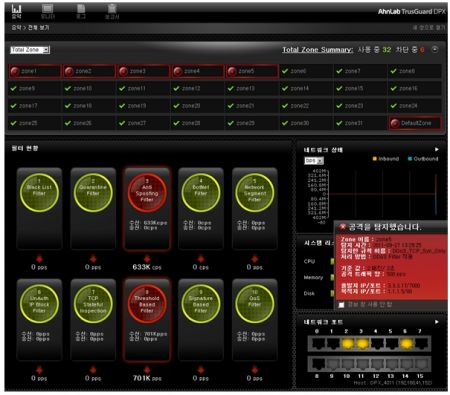Click the red Threshold Based Filter circle
This screenshot has width=450, height=395.
click(x=147, y=304)
